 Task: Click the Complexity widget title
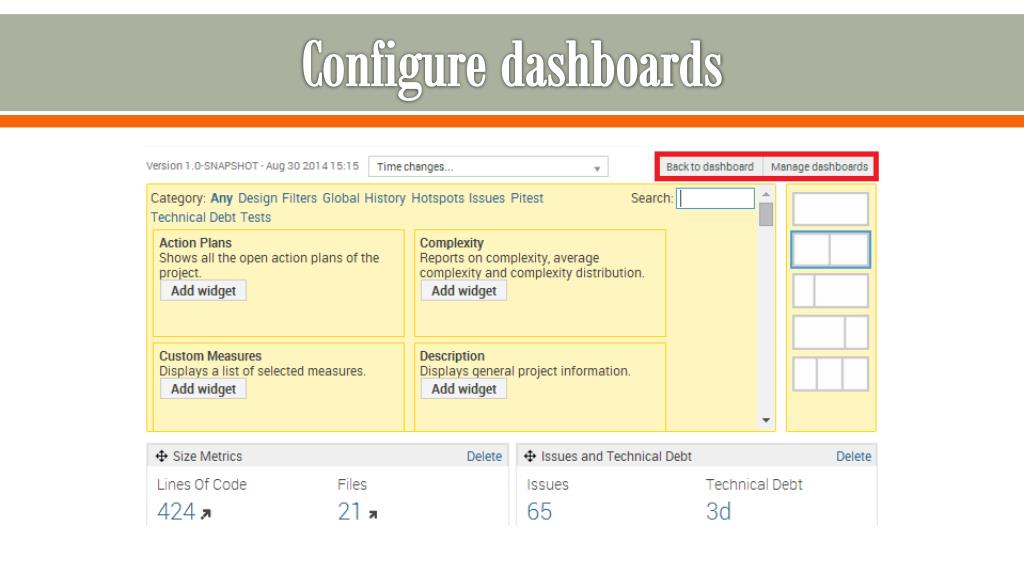point(451,243)
